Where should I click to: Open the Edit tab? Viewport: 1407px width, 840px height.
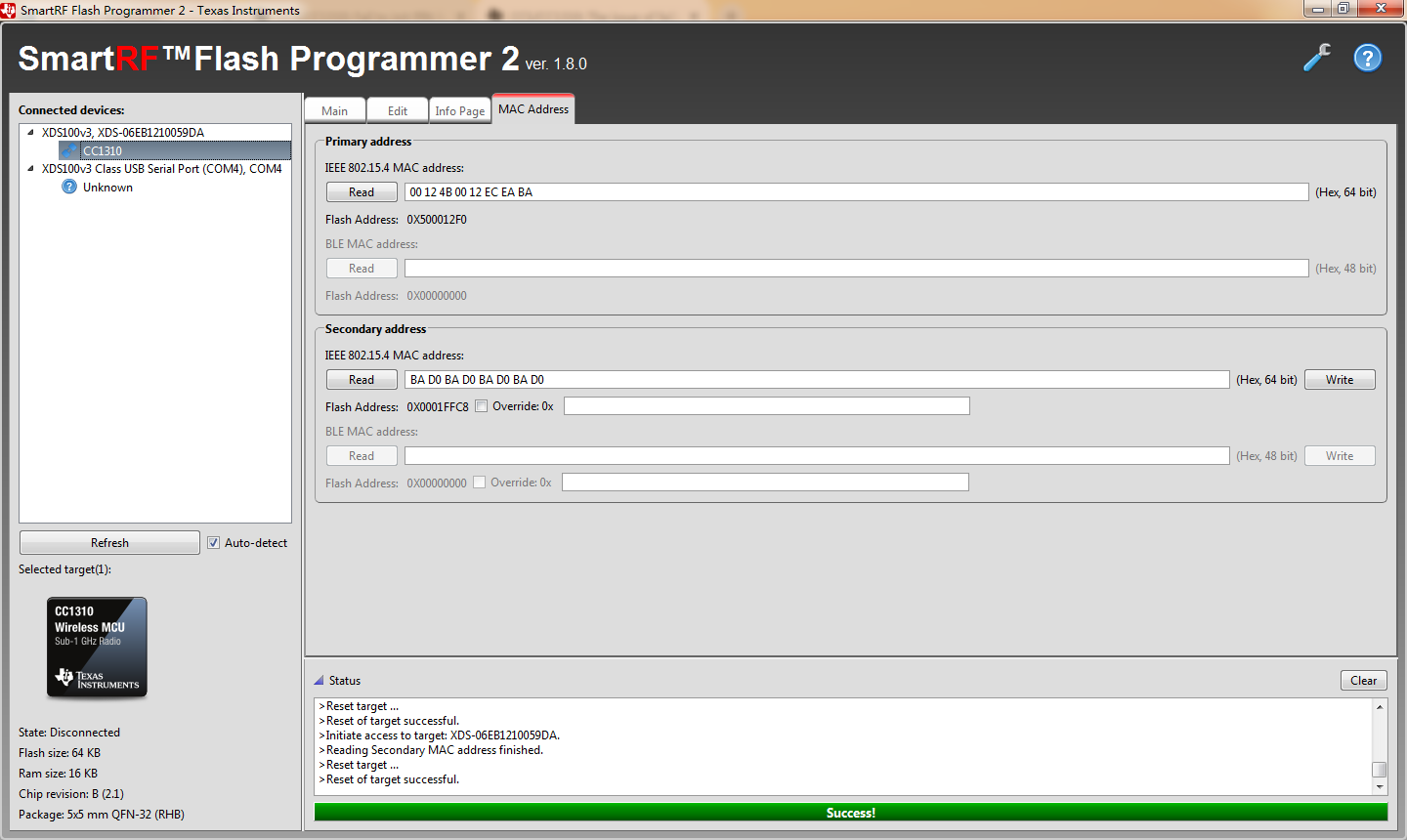click(x=398, y=110)
